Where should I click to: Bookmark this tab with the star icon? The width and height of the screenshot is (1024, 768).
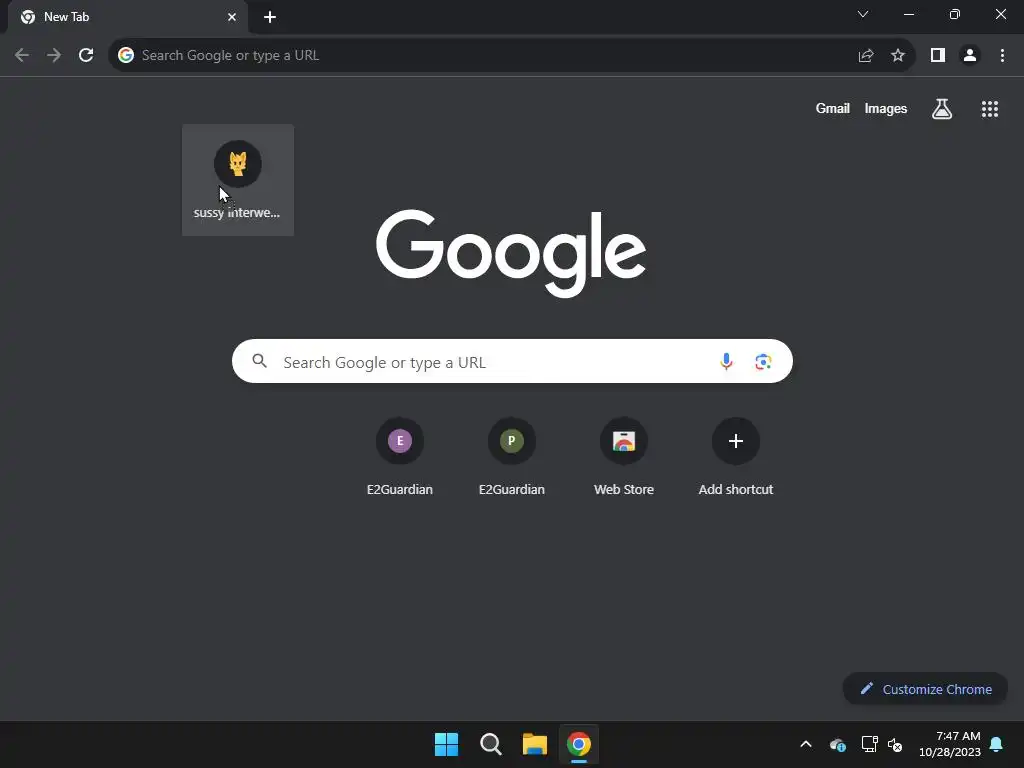coord(898,56)
